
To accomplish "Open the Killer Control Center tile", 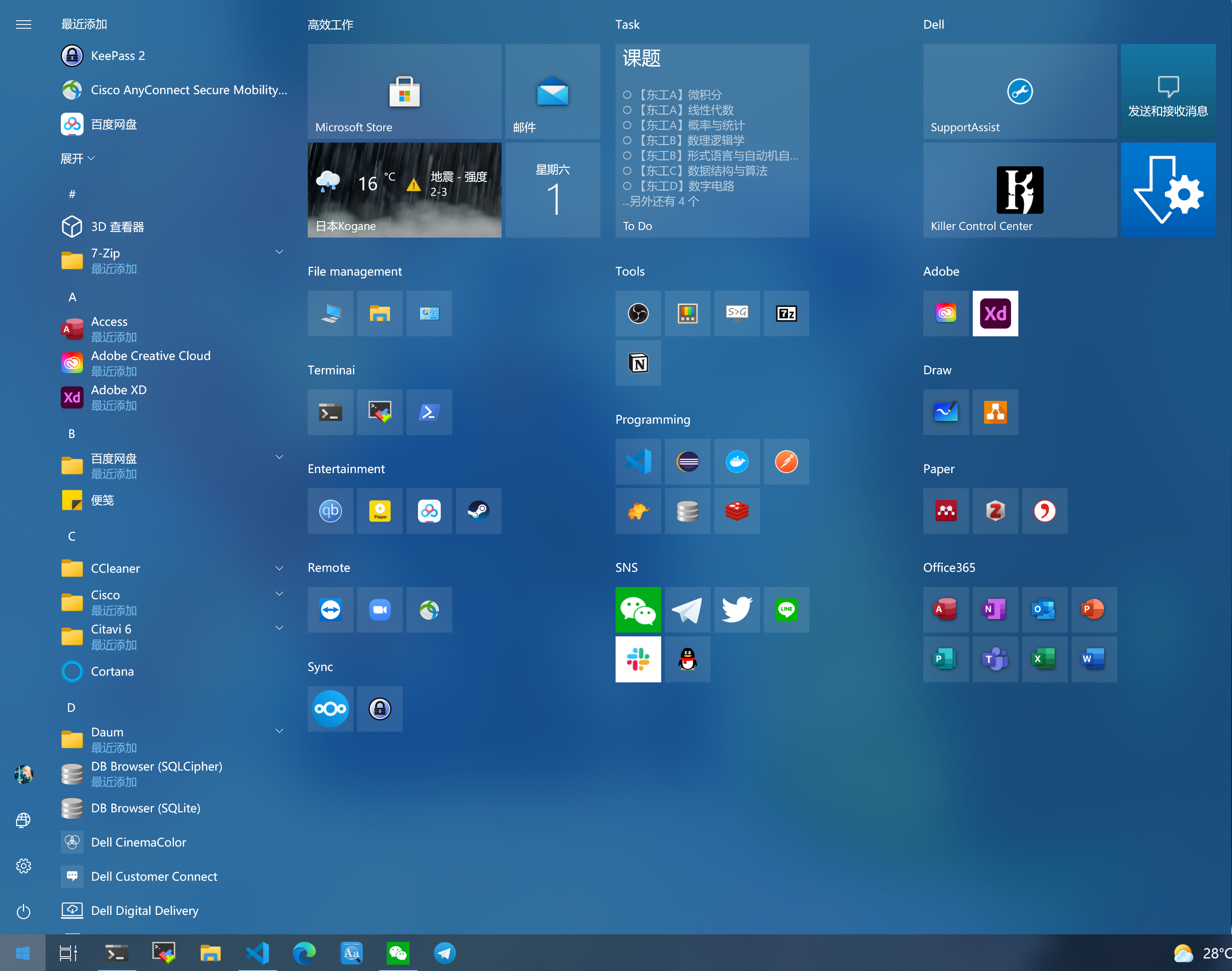I will coord(1020,190).
